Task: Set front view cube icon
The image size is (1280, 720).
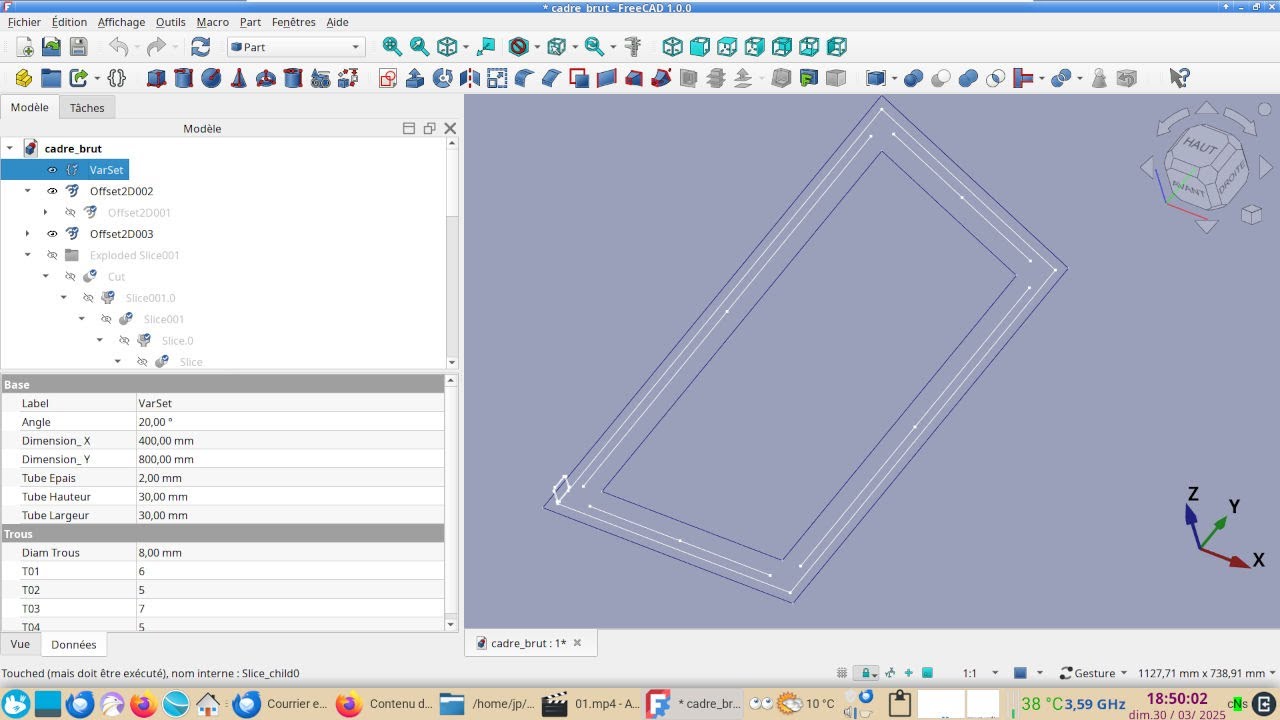Action: coord(700,47)
